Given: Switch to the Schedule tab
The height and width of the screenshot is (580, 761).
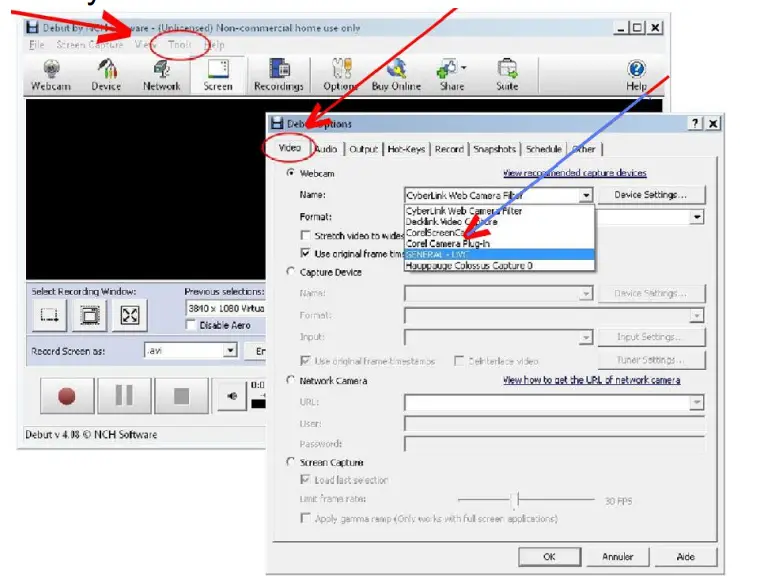Looking at the screenshot, I should (x=544, y=149).
